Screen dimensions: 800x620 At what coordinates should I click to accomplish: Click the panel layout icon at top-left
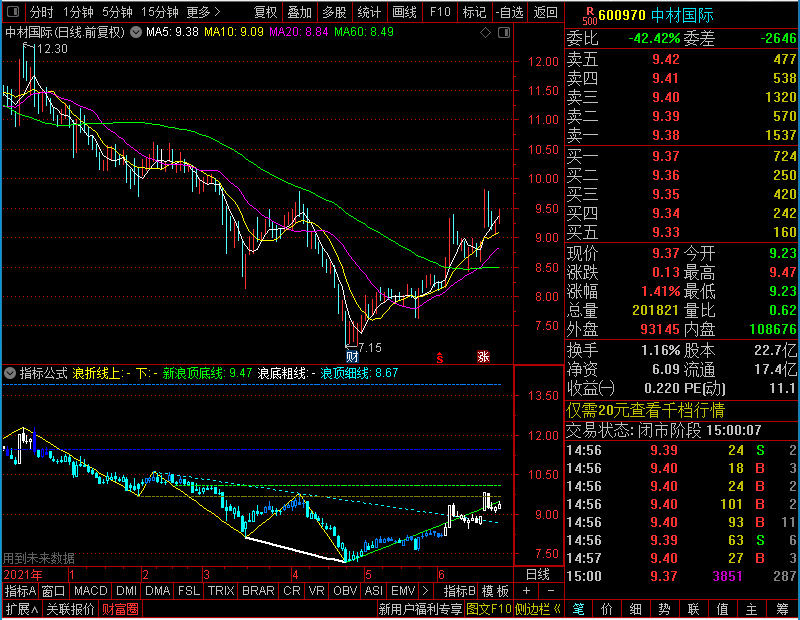13,11
